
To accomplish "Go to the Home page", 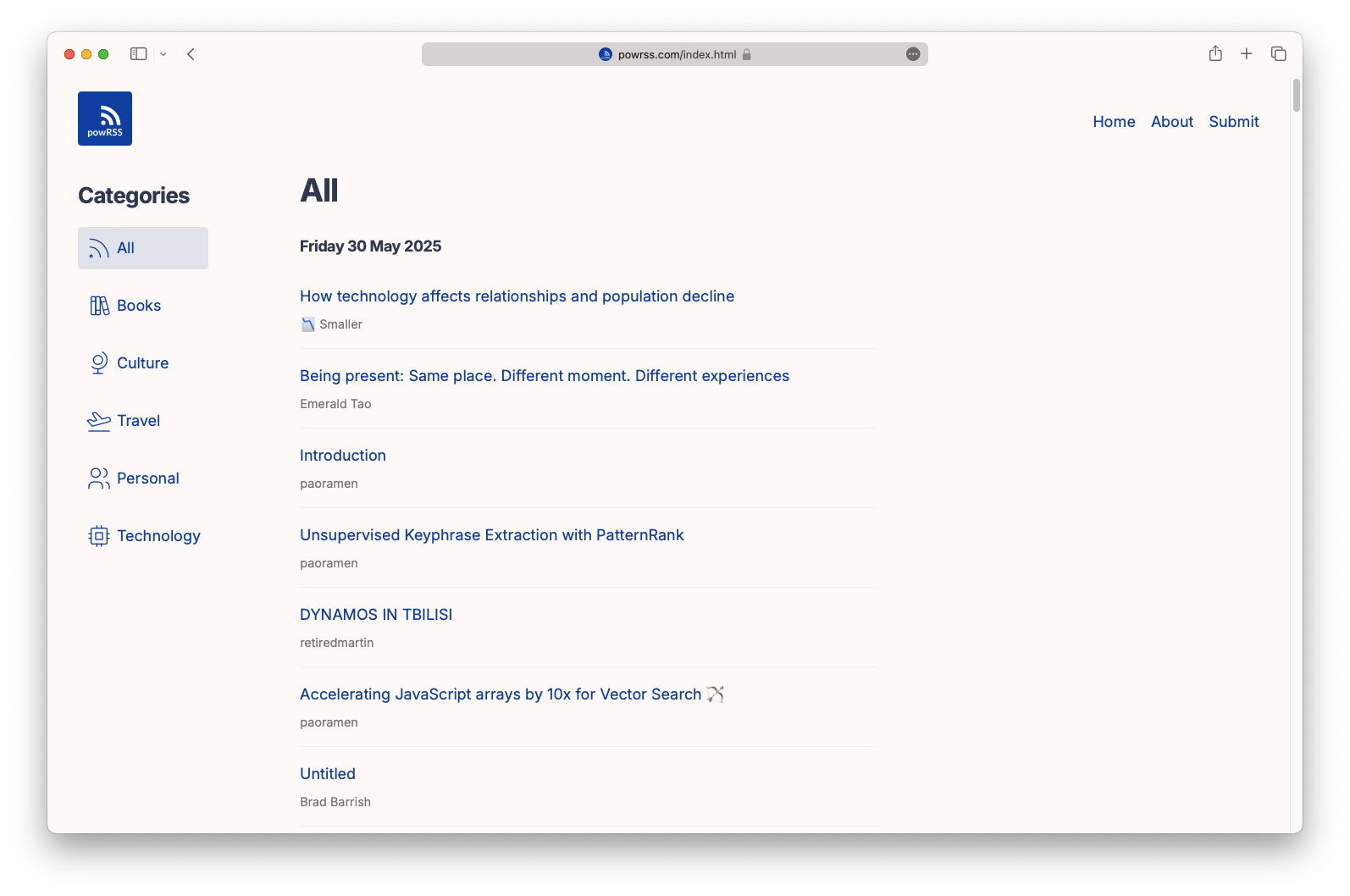I will tap(1113, 122).
